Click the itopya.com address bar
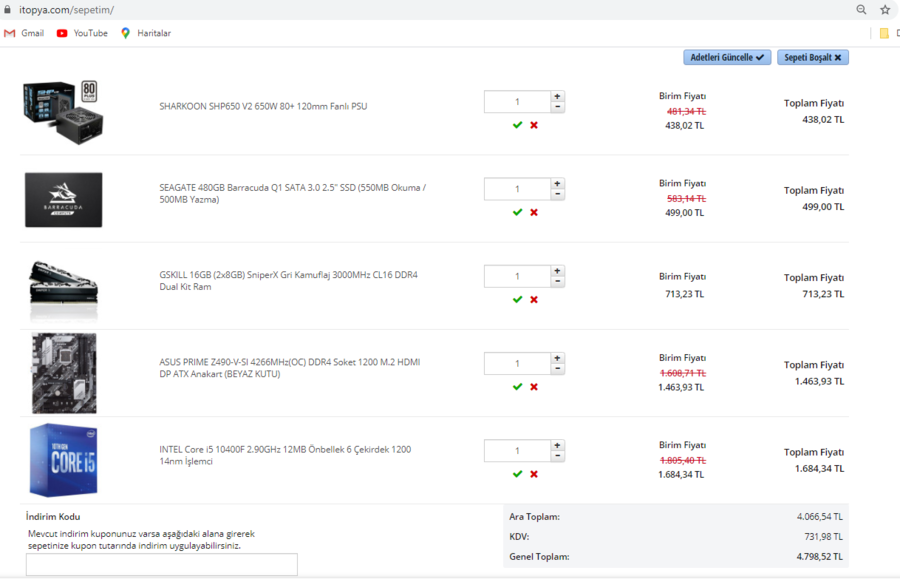The height and width of the screenshot is (579, 900). point(400,10)
